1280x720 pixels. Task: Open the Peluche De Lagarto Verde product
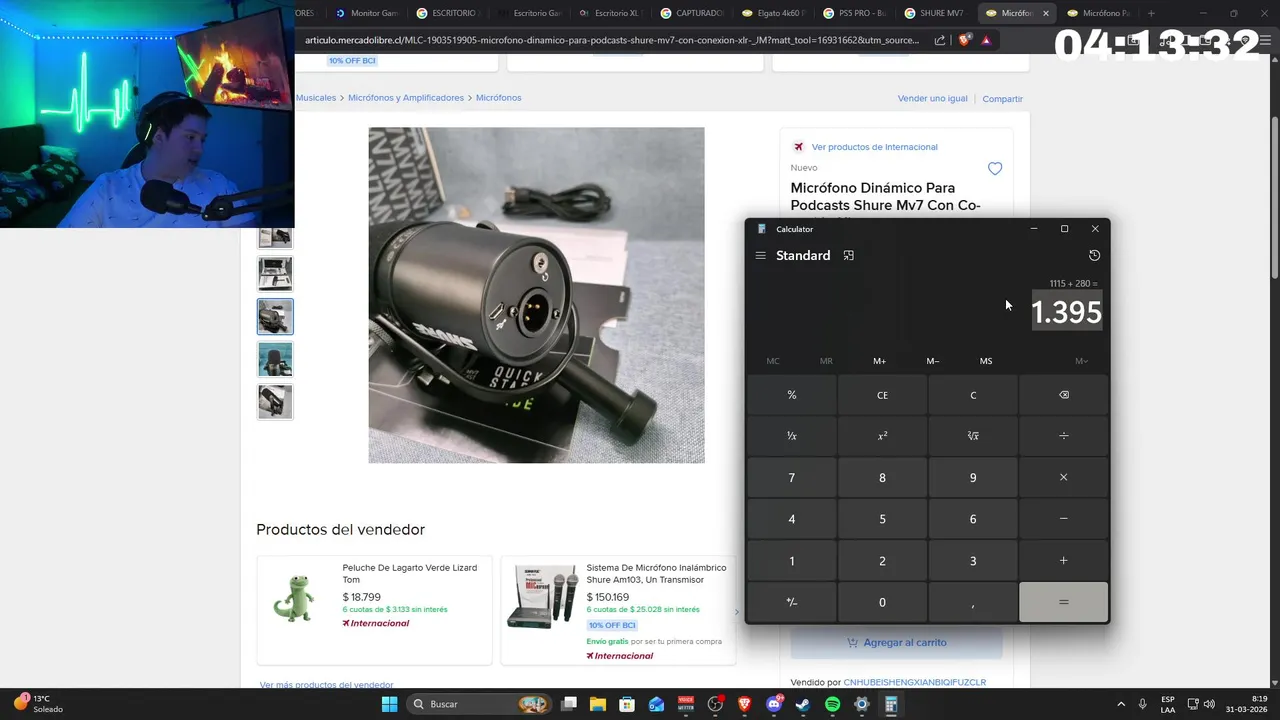[374, 610]
